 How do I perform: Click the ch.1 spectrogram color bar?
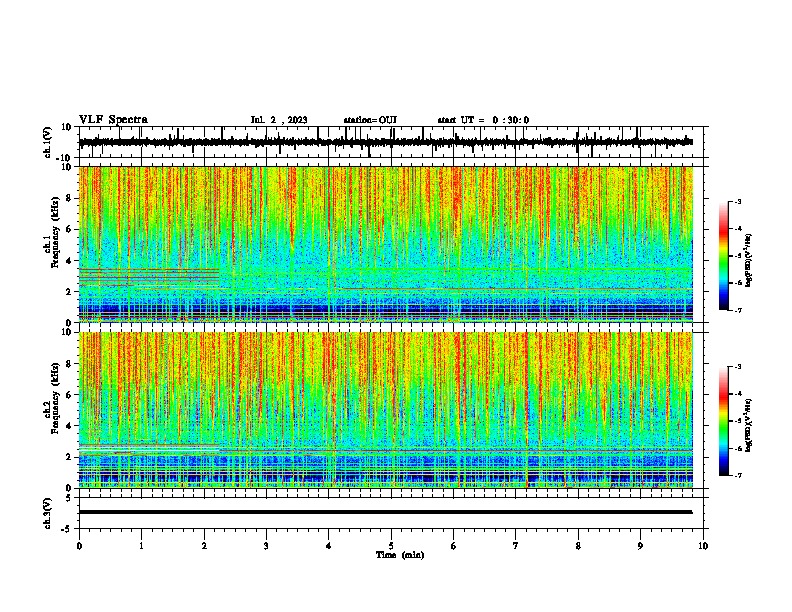click(724, 256)
